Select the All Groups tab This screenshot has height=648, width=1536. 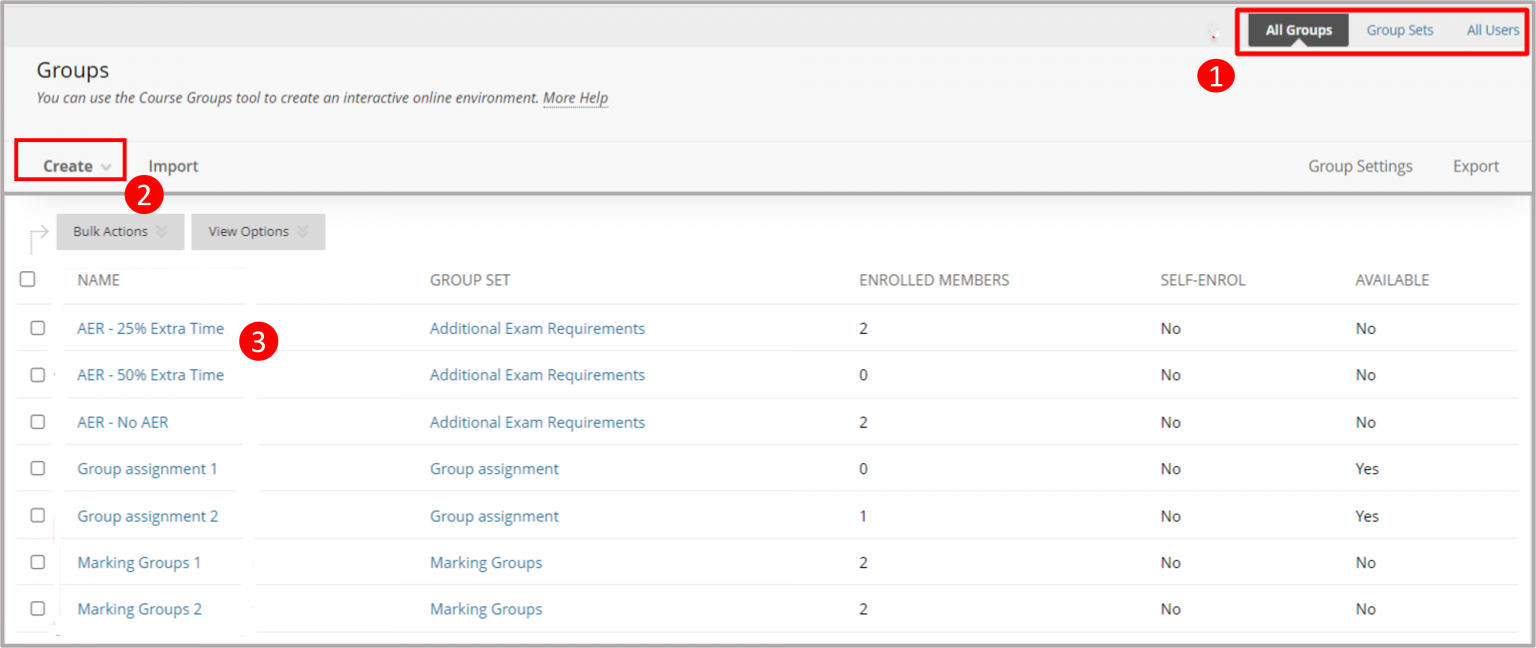coord(1298,29)
